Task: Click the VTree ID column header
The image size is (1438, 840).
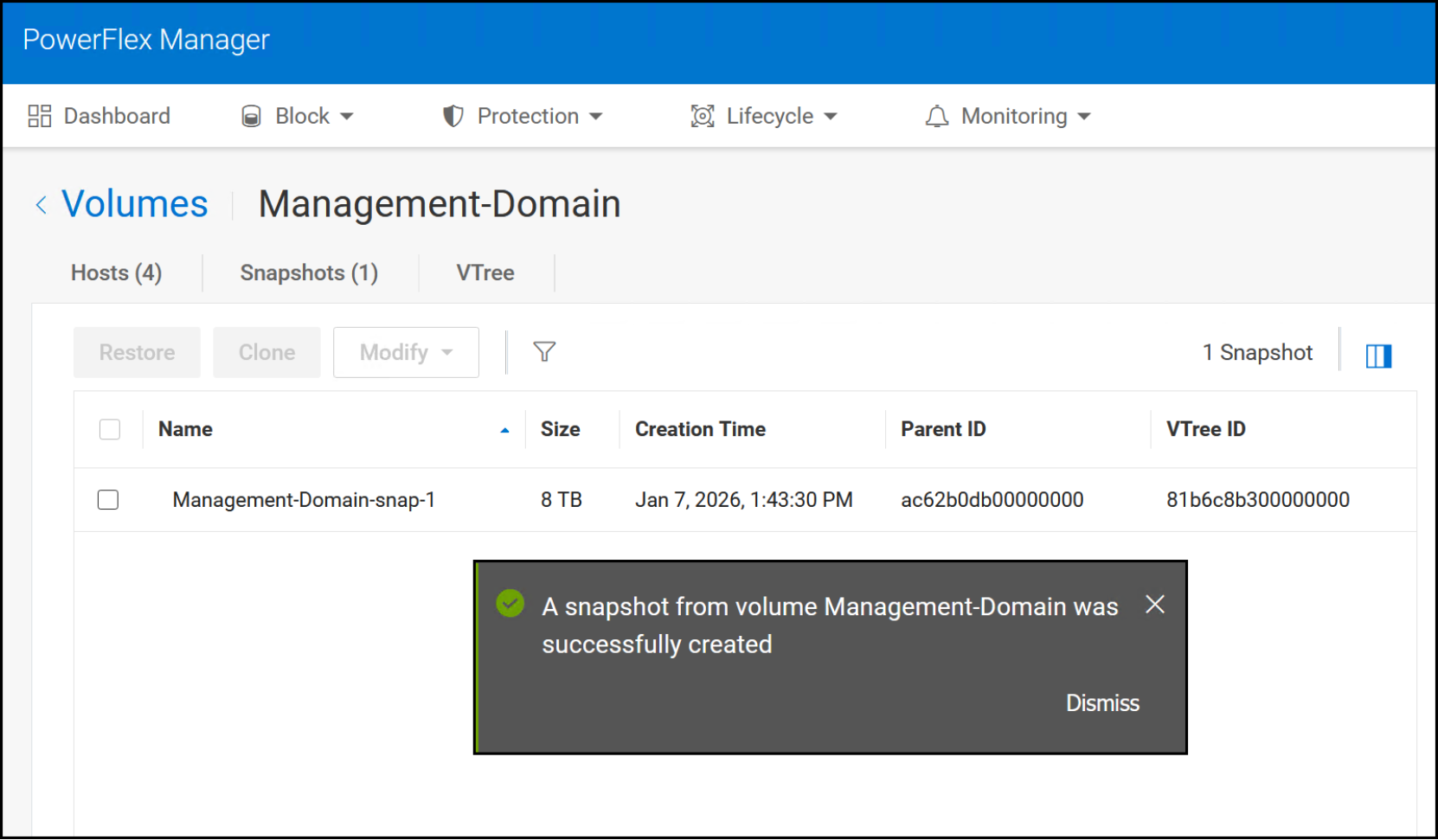Action: pos(1205,429)
